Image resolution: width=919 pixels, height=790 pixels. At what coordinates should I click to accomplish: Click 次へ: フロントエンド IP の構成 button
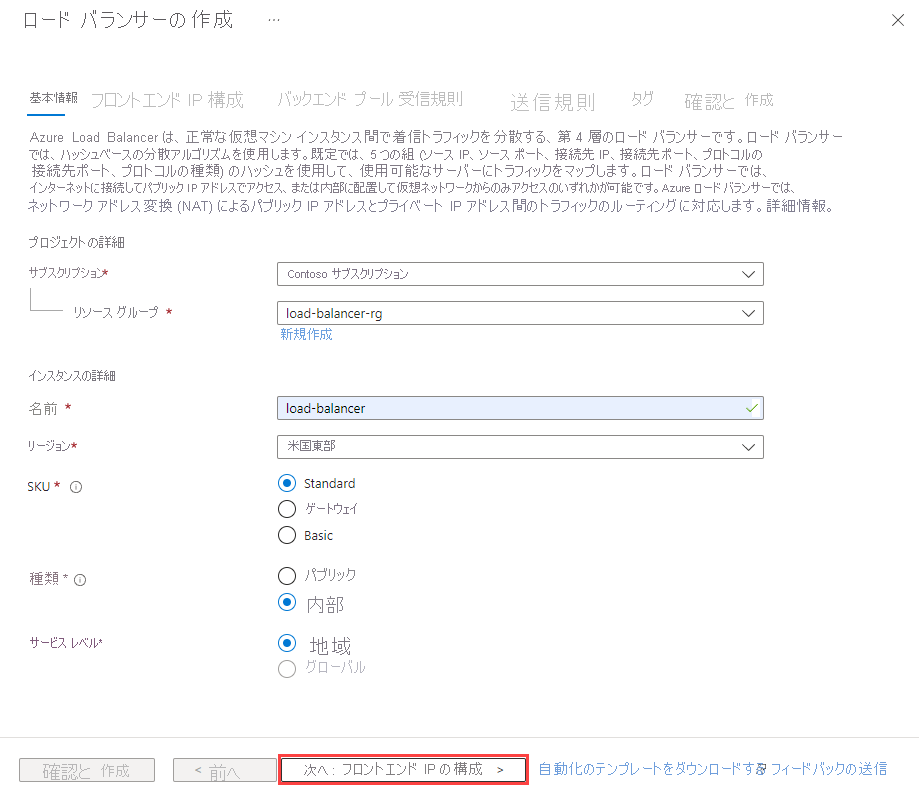pyautogui.click(x=403, y=769)
